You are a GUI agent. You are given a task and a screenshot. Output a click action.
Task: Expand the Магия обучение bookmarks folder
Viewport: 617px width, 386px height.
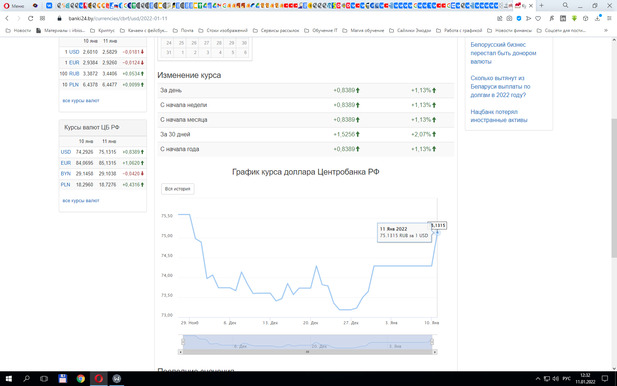[x=363, y=30]
